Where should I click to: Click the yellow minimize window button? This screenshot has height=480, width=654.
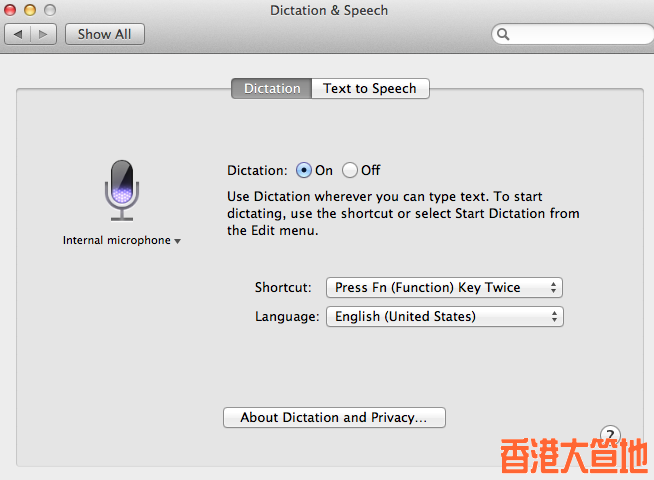click(30, 10)
